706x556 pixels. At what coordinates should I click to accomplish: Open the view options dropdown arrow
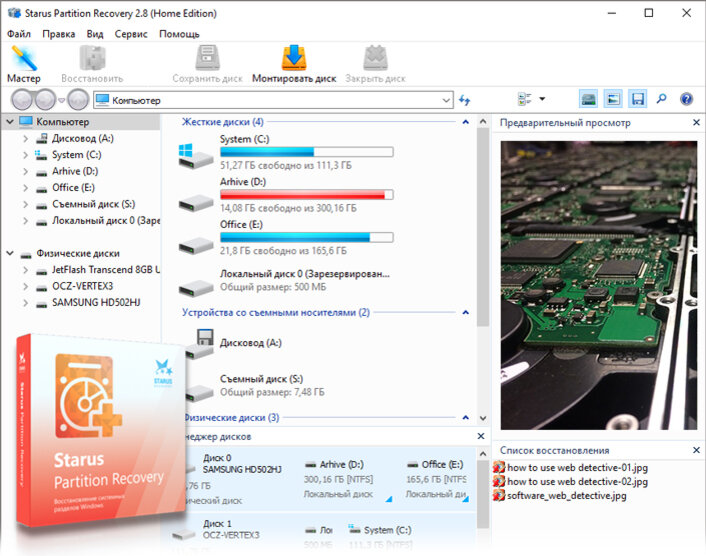(x=542, y=99)
